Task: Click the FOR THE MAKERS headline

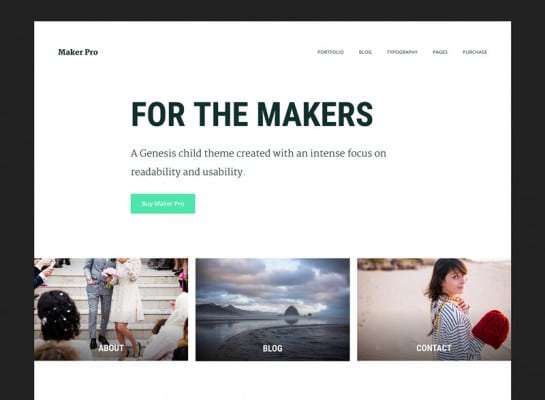Action: click(x=252, y=114)
